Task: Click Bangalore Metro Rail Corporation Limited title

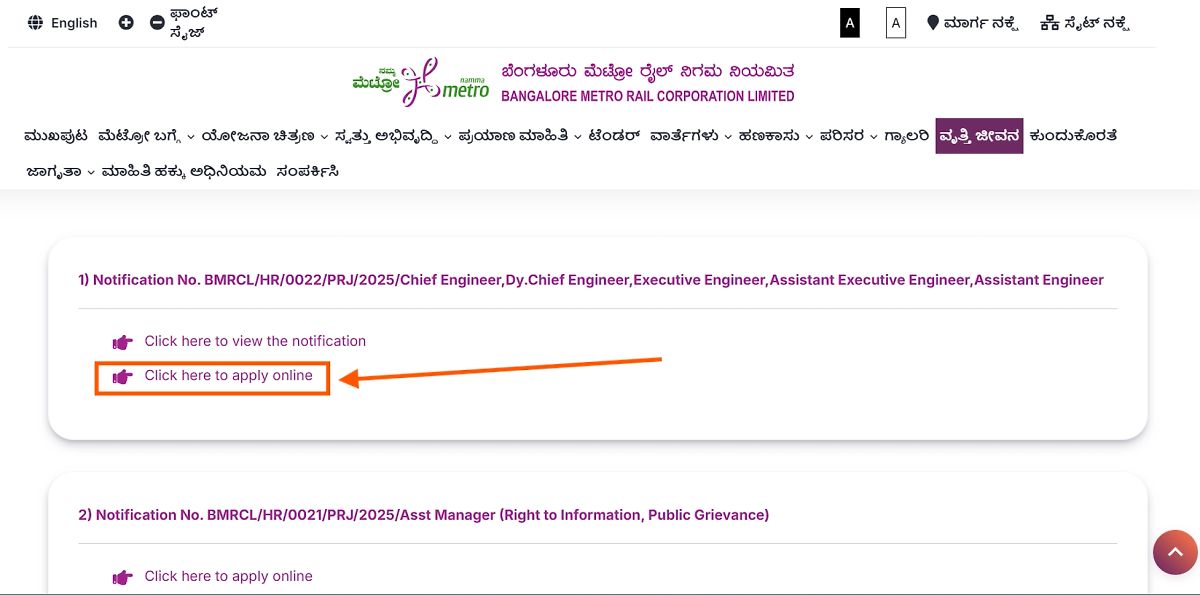Action: point(647,96)
